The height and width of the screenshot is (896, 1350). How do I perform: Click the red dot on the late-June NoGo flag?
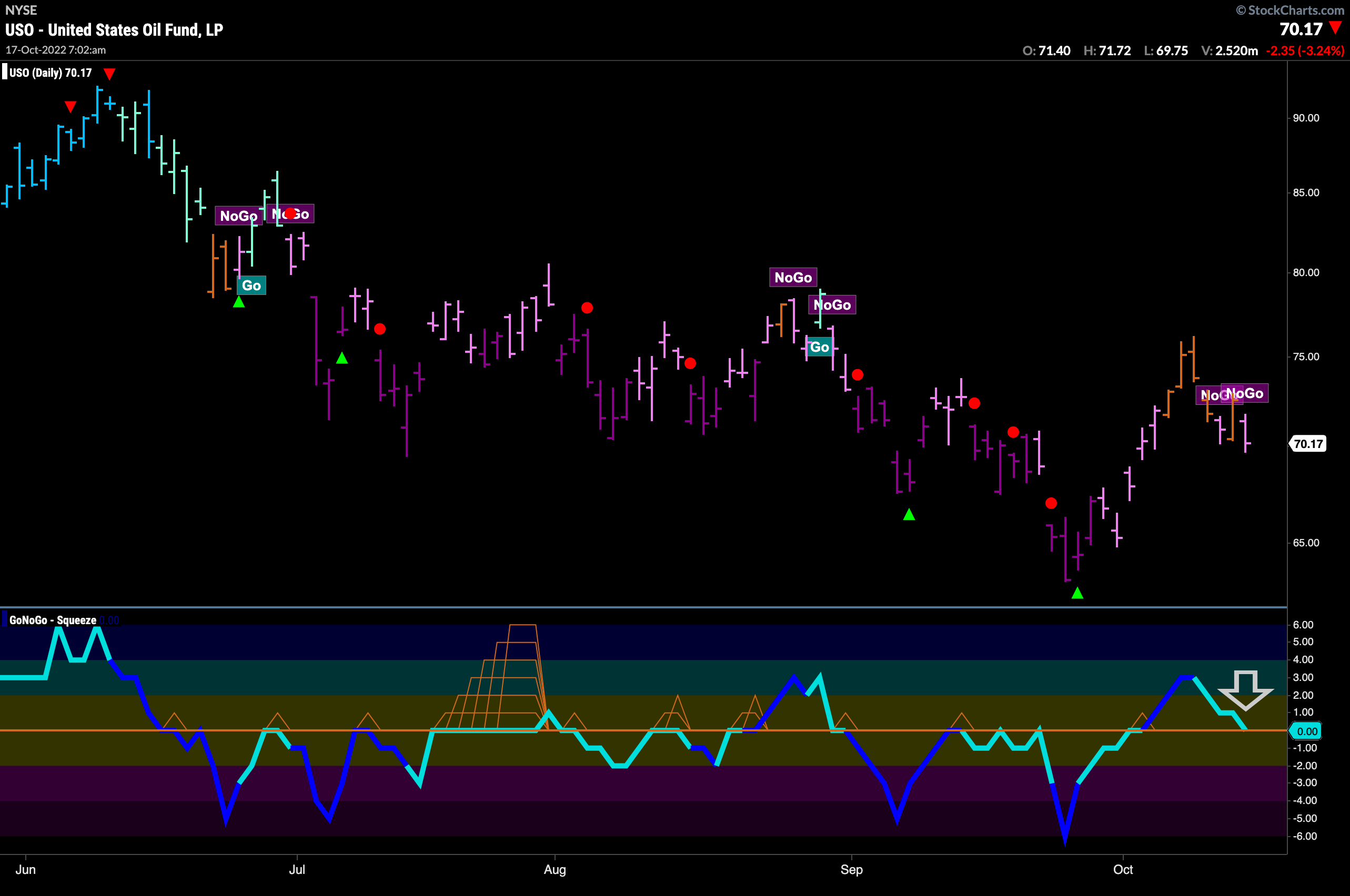(290, 213)
